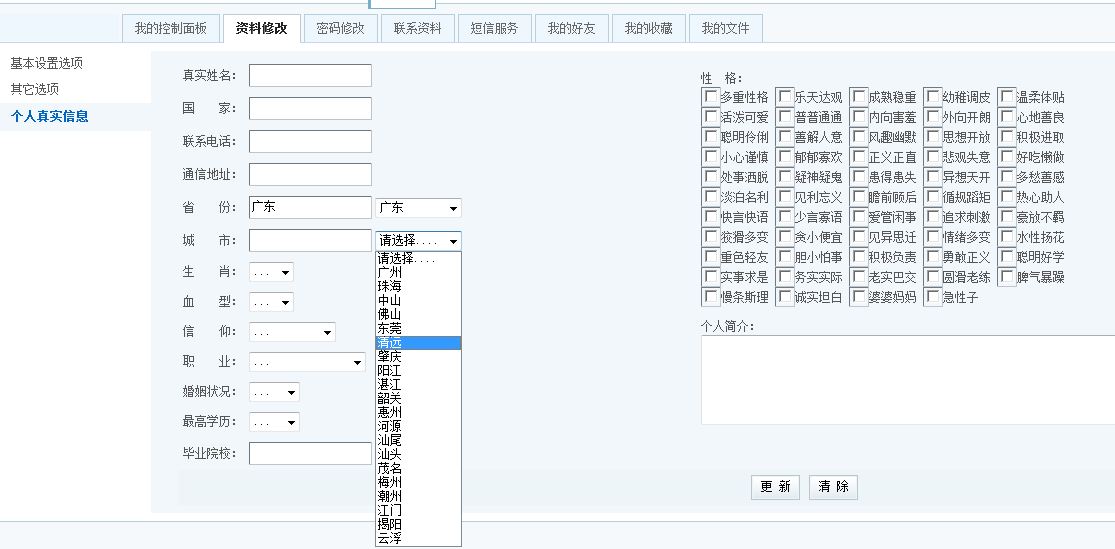1115x549 pixels.
Task: Expand the 婚姻状况 dropdown
Action: tap(274, 393)
